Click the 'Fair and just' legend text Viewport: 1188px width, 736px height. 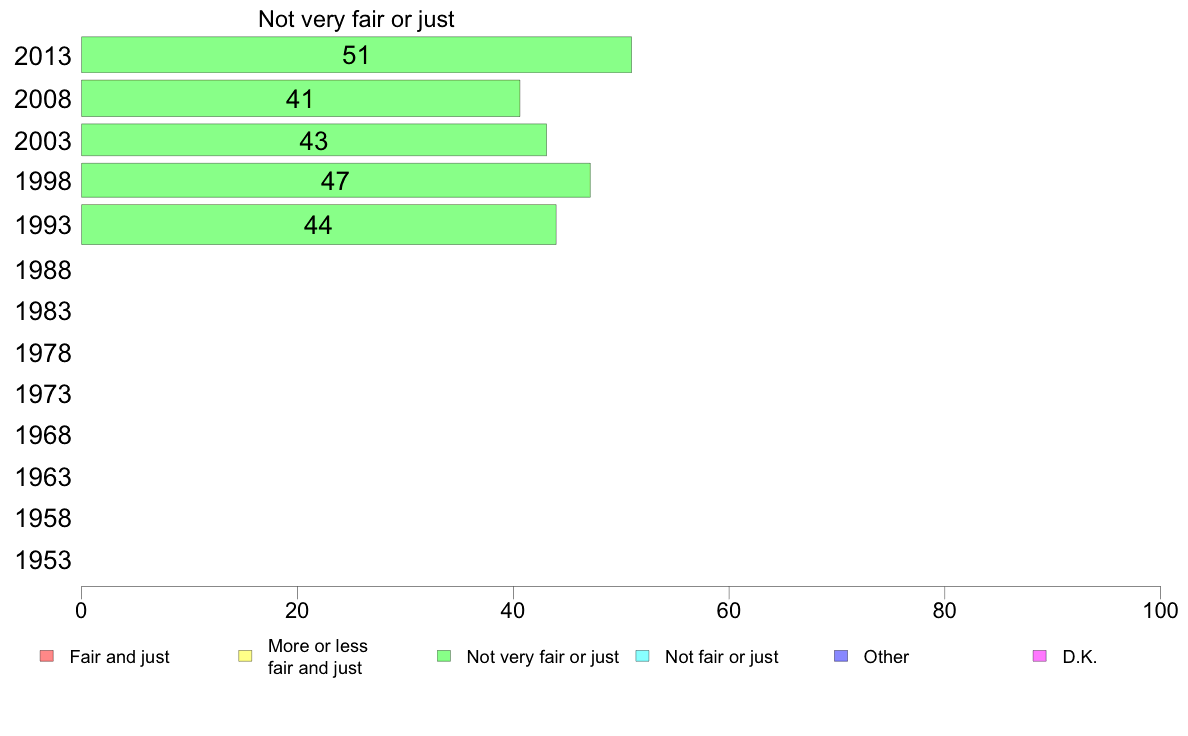coord(119,657)
